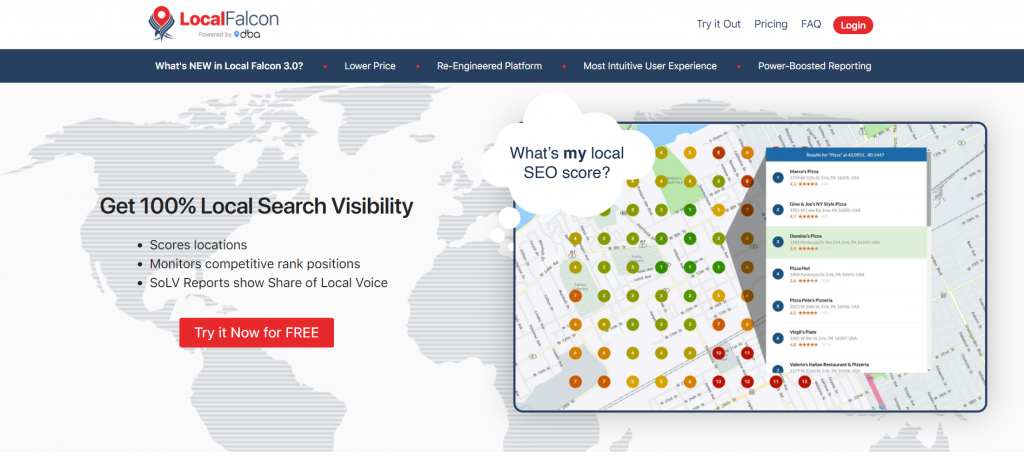Select the highlighted Domino's Pizza result row
The width and height of the screenshot is (1024, 458).
pyautogui.click(x=846, y=241)
